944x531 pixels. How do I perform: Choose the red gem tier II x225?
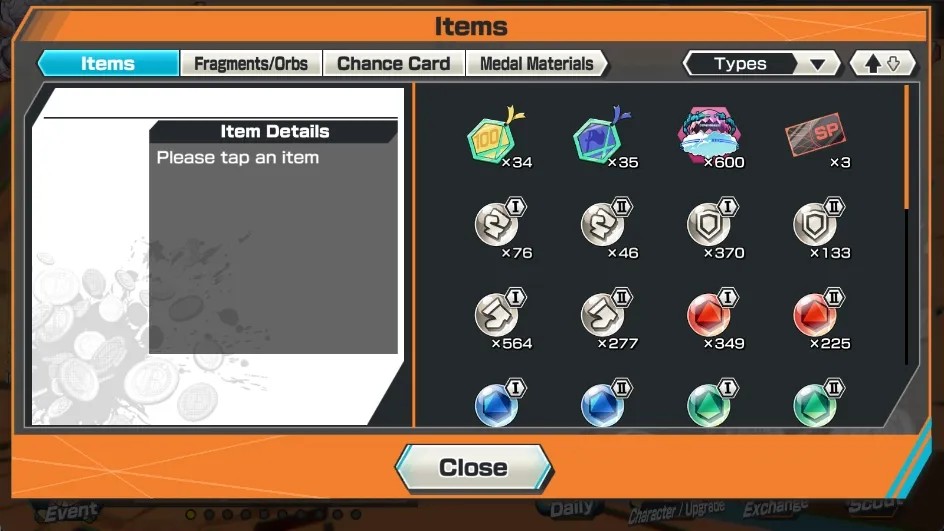pyautogui.click(x=819, y=318)
